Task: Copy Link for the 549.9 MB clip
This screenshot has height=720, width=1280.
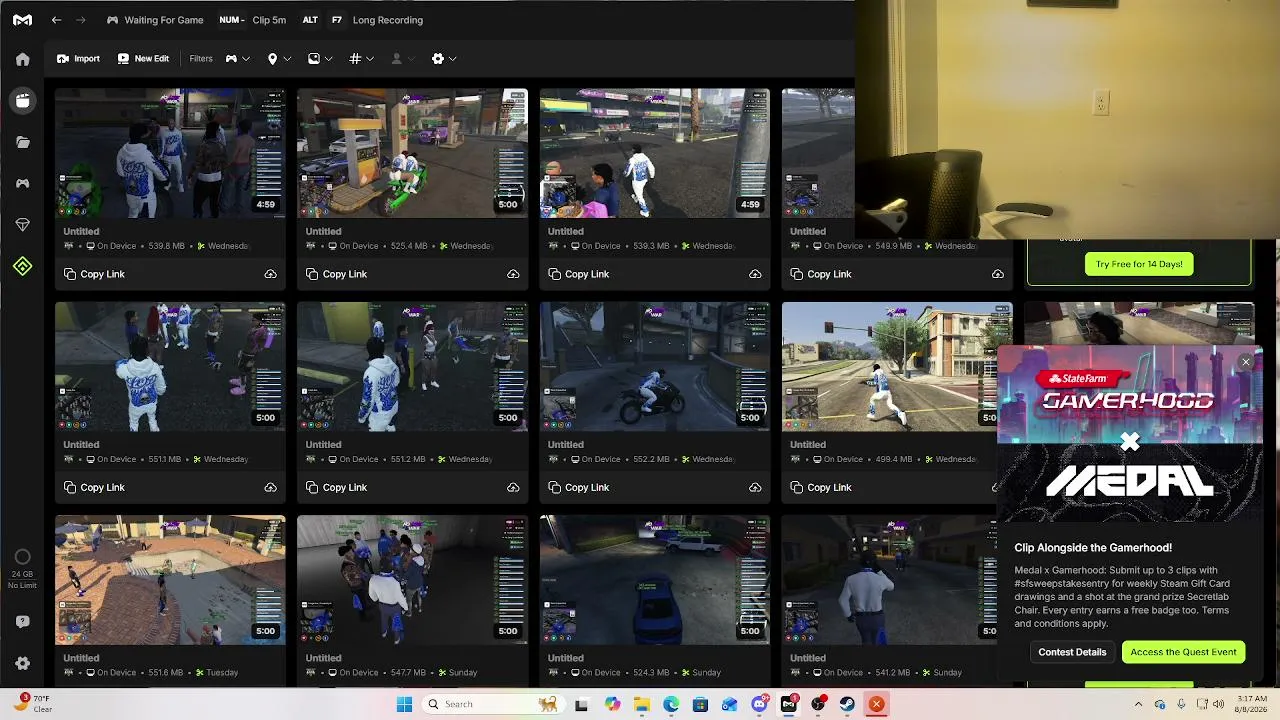Action: pos(820,274)
